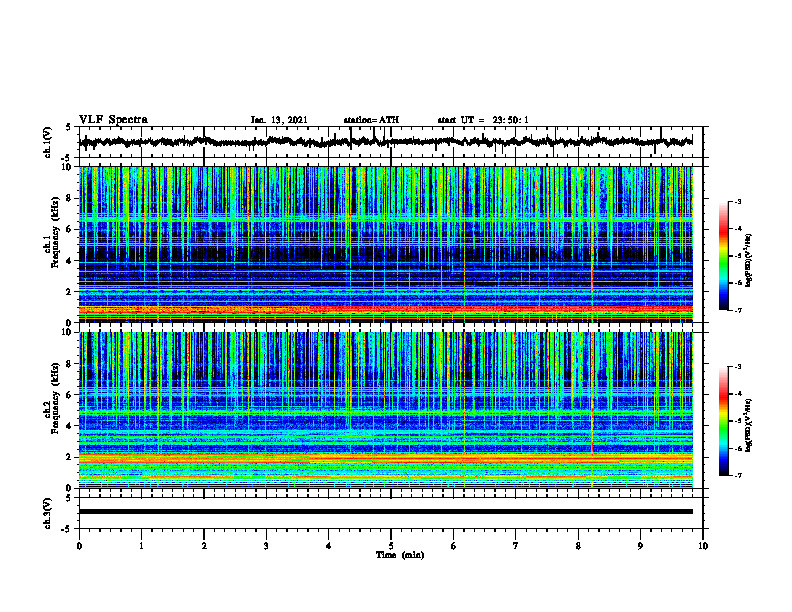
Task: Click the "-3" label on ch.1 color bar
Action: click(737, 202)
